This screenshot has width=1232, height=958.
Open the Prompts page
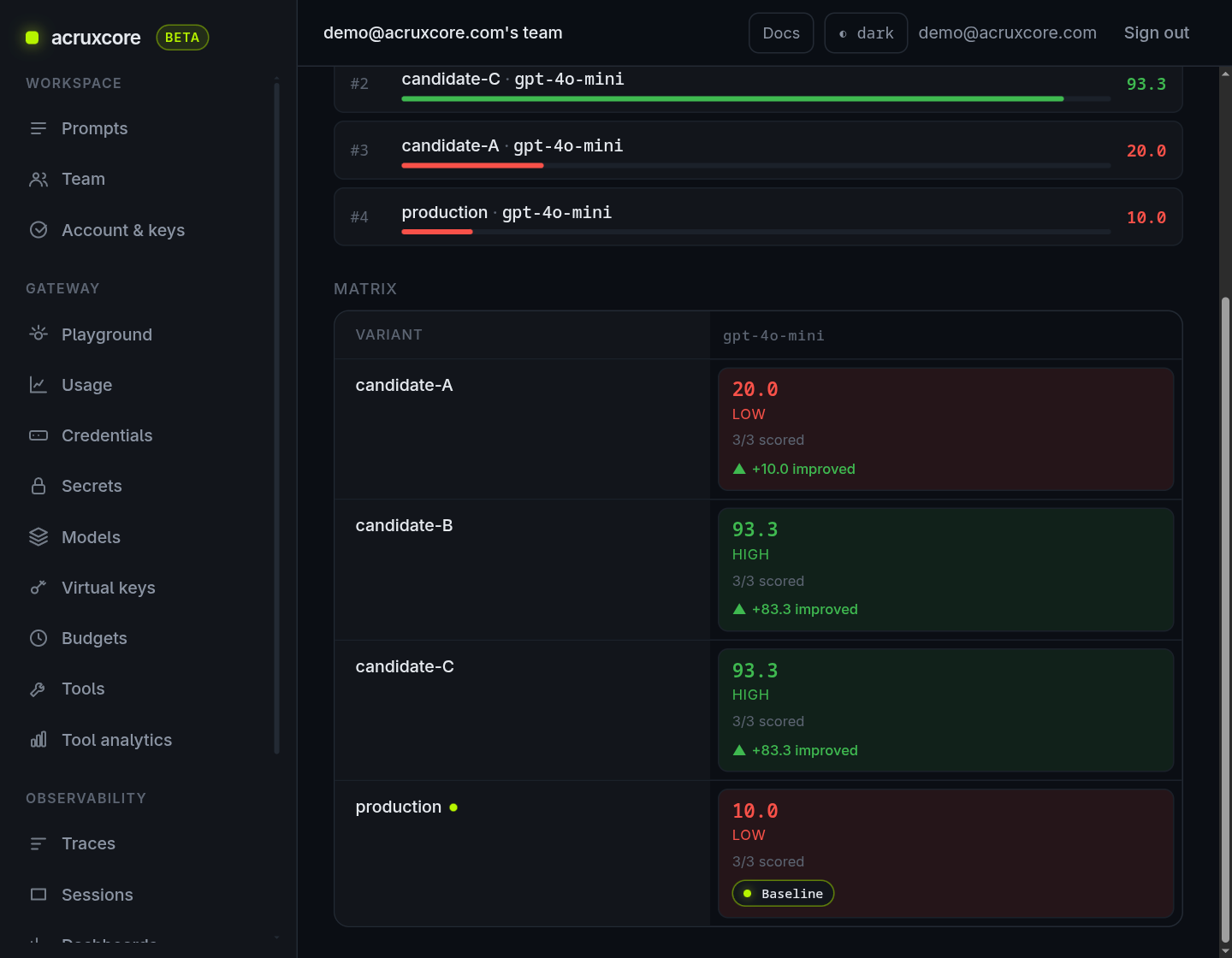[94, 128]
